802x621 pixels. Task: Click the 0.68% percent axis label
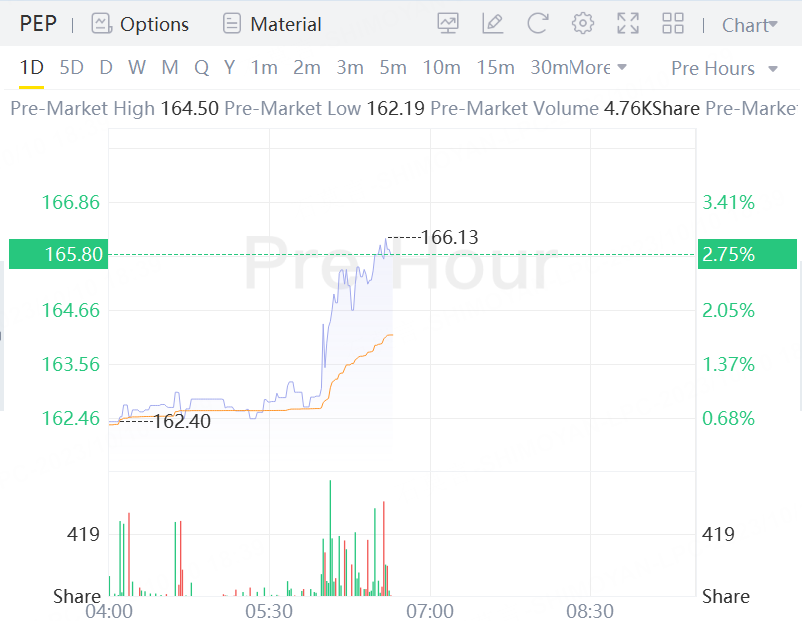click(x=728, y=418)
